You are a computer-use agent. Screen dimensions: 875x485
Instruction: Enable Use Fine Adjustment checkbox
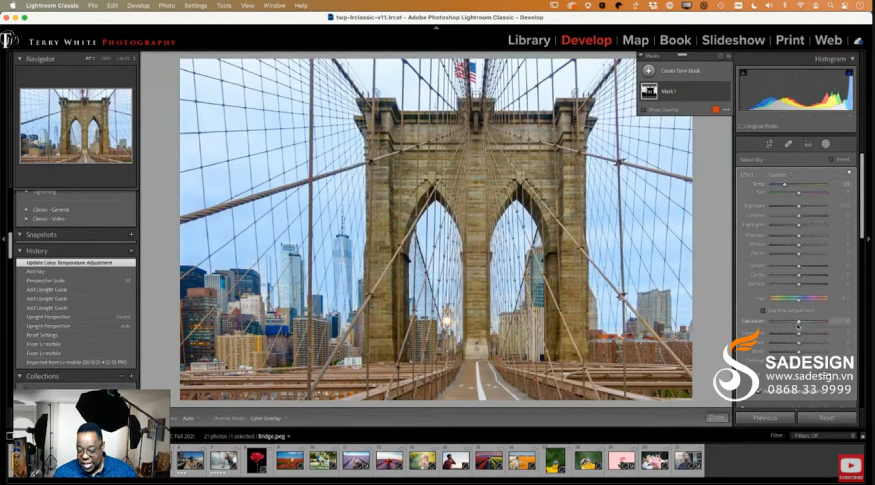coord(763,310)
